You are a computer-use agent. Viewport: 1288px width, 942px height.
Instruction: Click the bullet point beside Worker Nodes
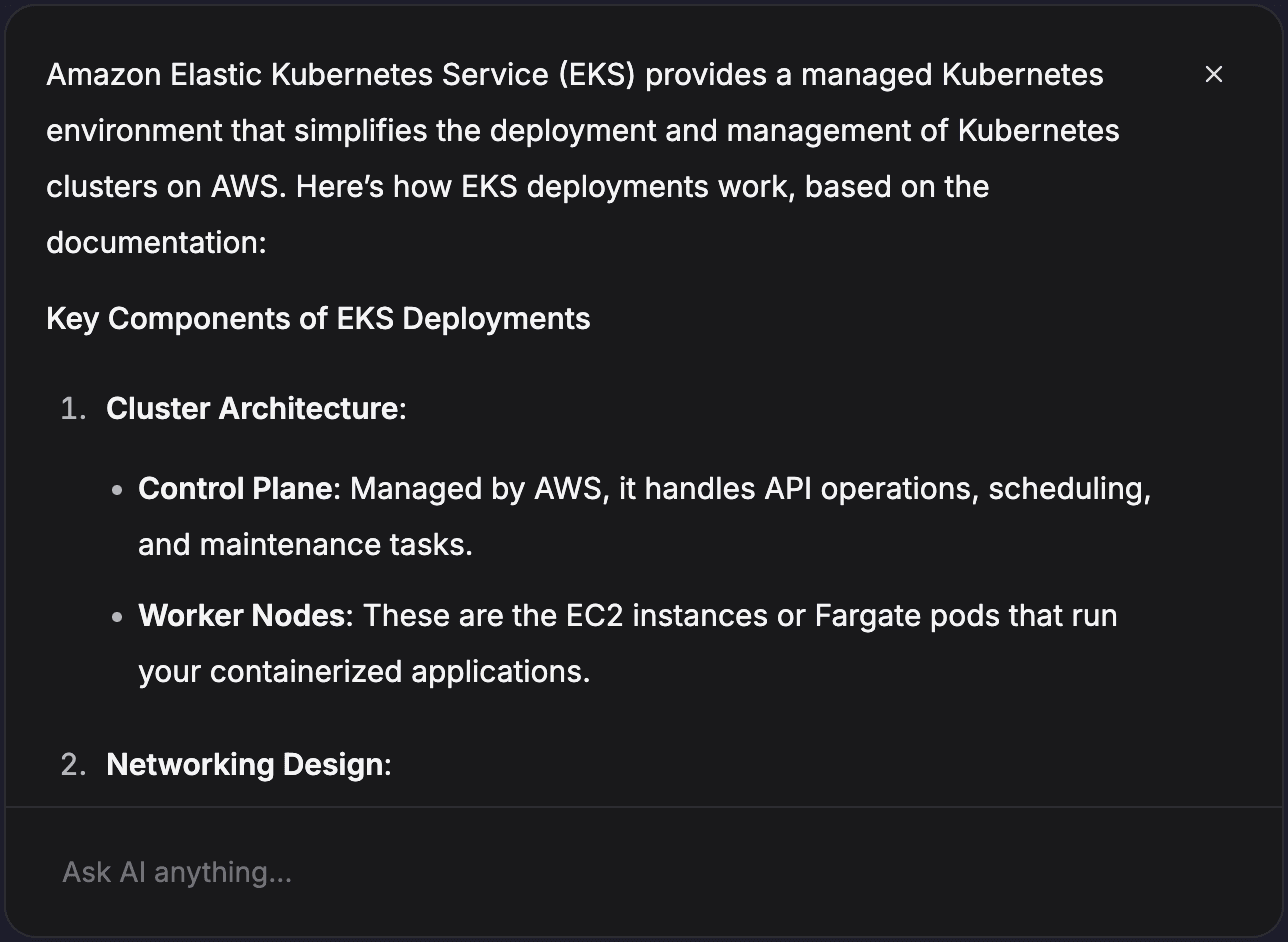117,616
